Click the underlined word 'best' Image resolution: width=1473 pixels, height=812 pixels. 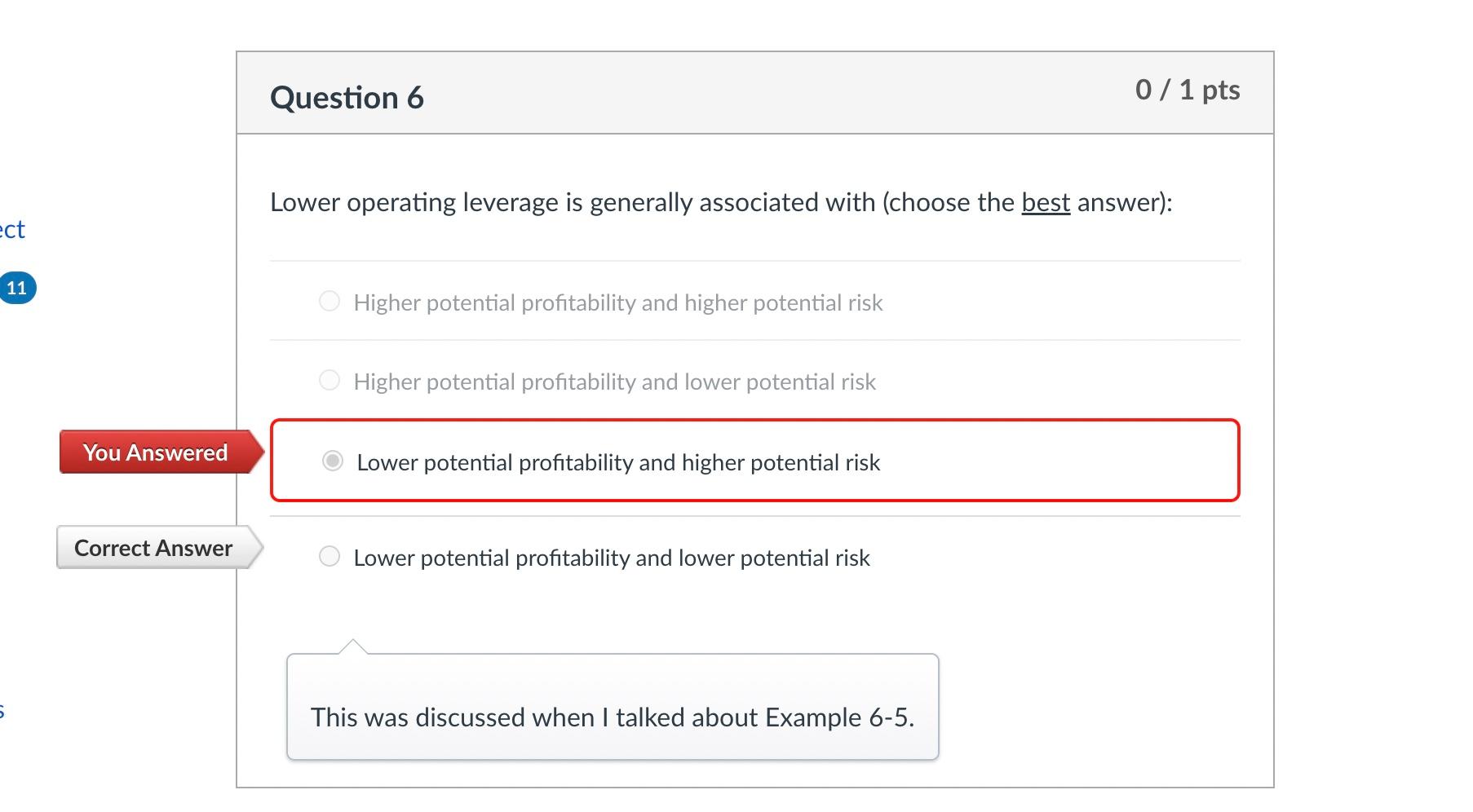pos(1045,202)
